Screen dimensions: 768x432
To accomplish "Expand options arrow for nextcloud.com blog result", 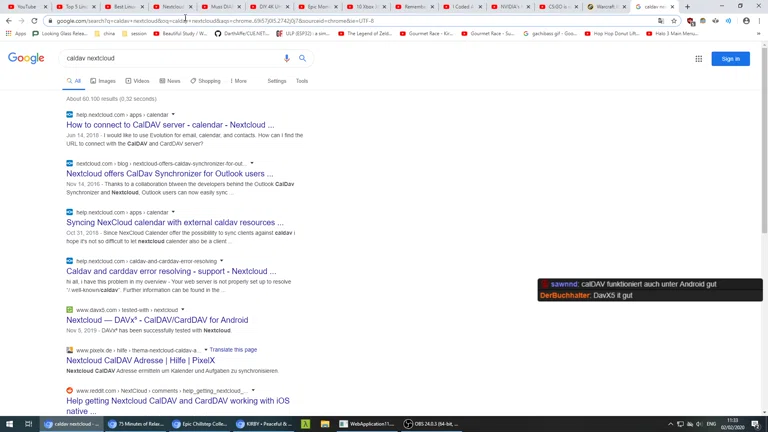I will 252,163.
